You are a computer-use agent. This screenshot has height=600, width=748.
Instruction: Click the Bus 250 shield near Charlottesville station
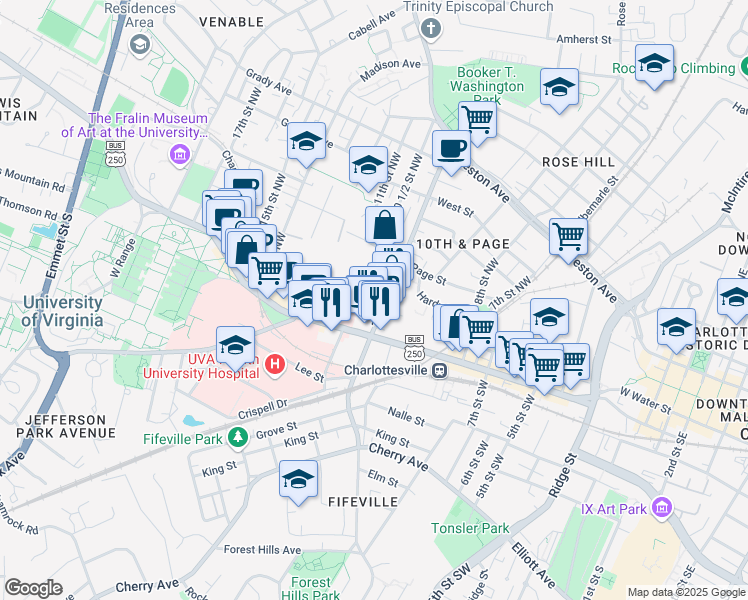[414, 348]
